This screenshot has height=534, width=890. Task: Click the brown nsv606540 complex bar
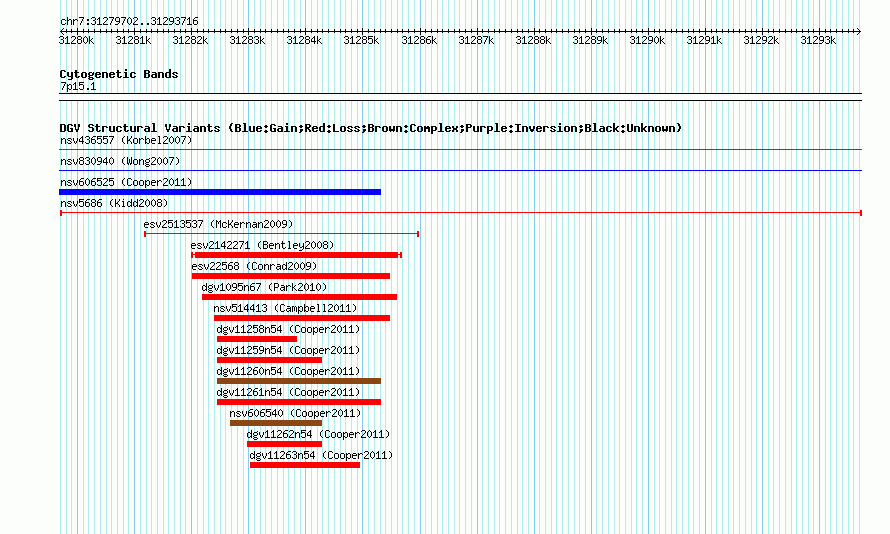click(x=276, y=423)
